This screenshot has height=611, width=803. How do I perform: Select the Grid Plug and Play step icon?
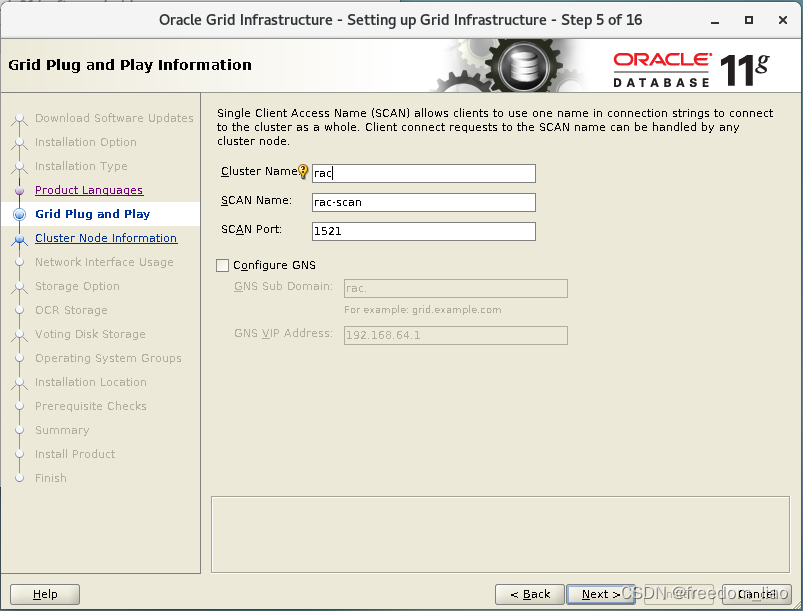pos(21,214)
